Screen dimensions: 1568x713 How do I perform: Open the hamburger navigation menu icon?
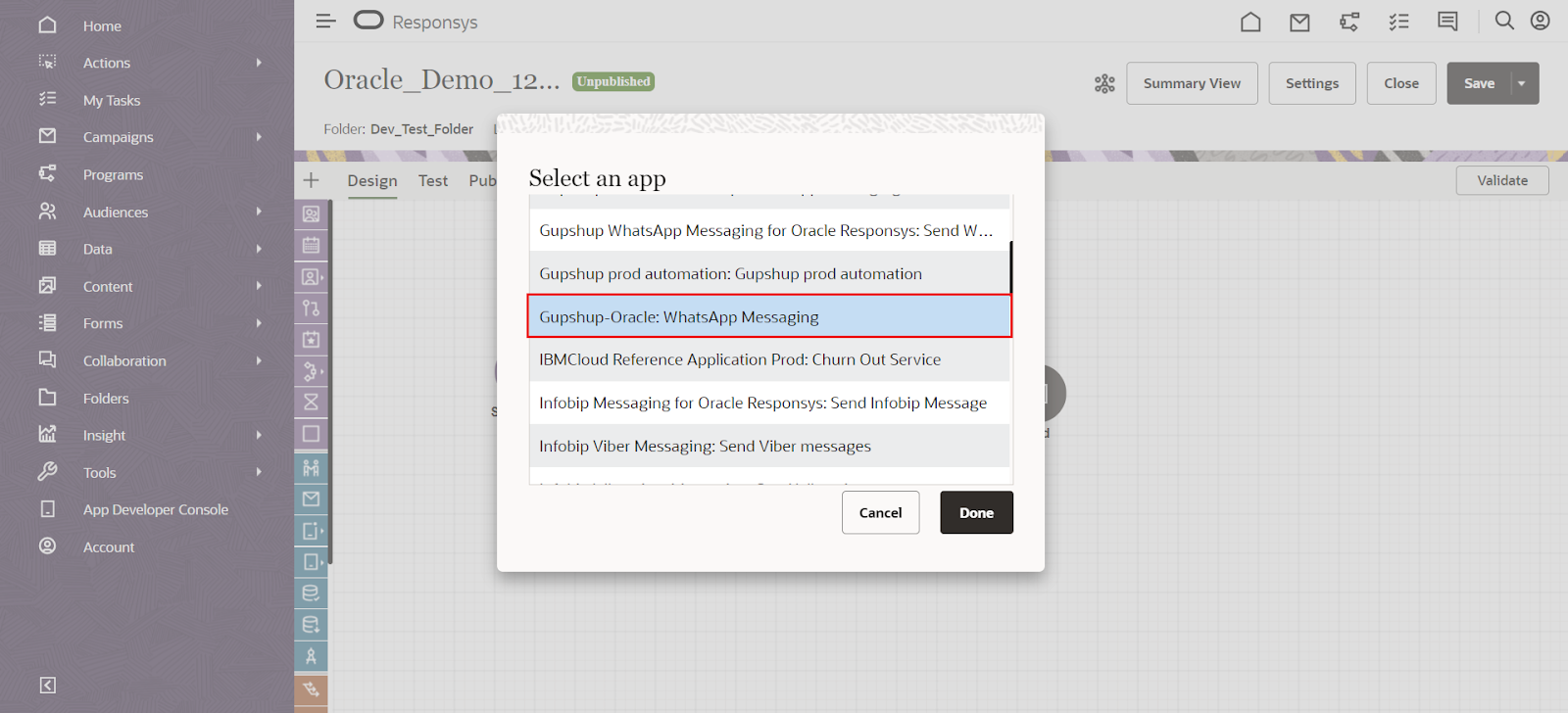(x=326, y=22)
